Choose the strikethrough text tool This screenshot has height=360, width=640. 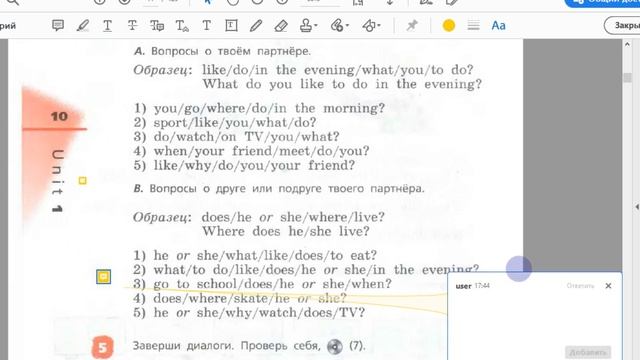[x=132, y=26]
